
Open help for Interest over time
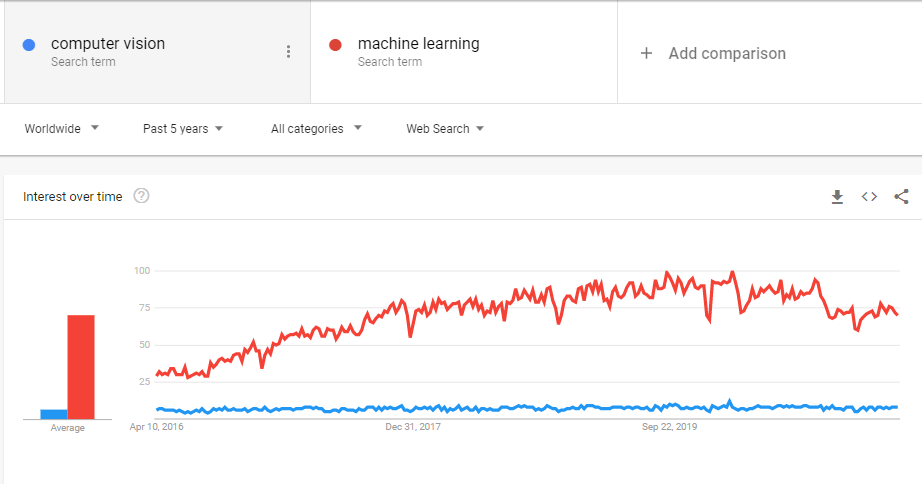point(141,196)
